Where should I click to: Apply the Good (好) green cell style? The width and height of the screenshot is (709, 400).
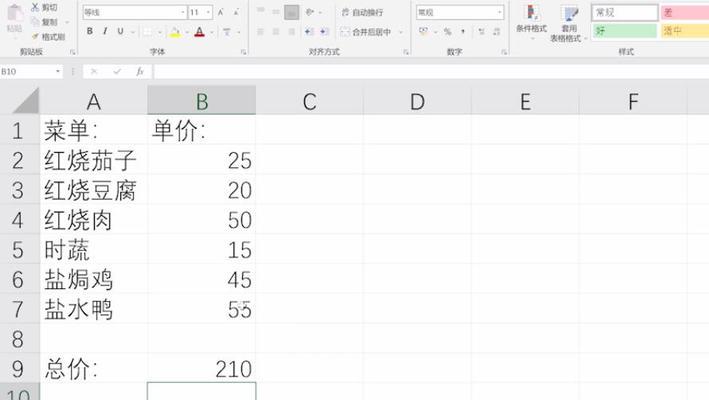point(624,31)
